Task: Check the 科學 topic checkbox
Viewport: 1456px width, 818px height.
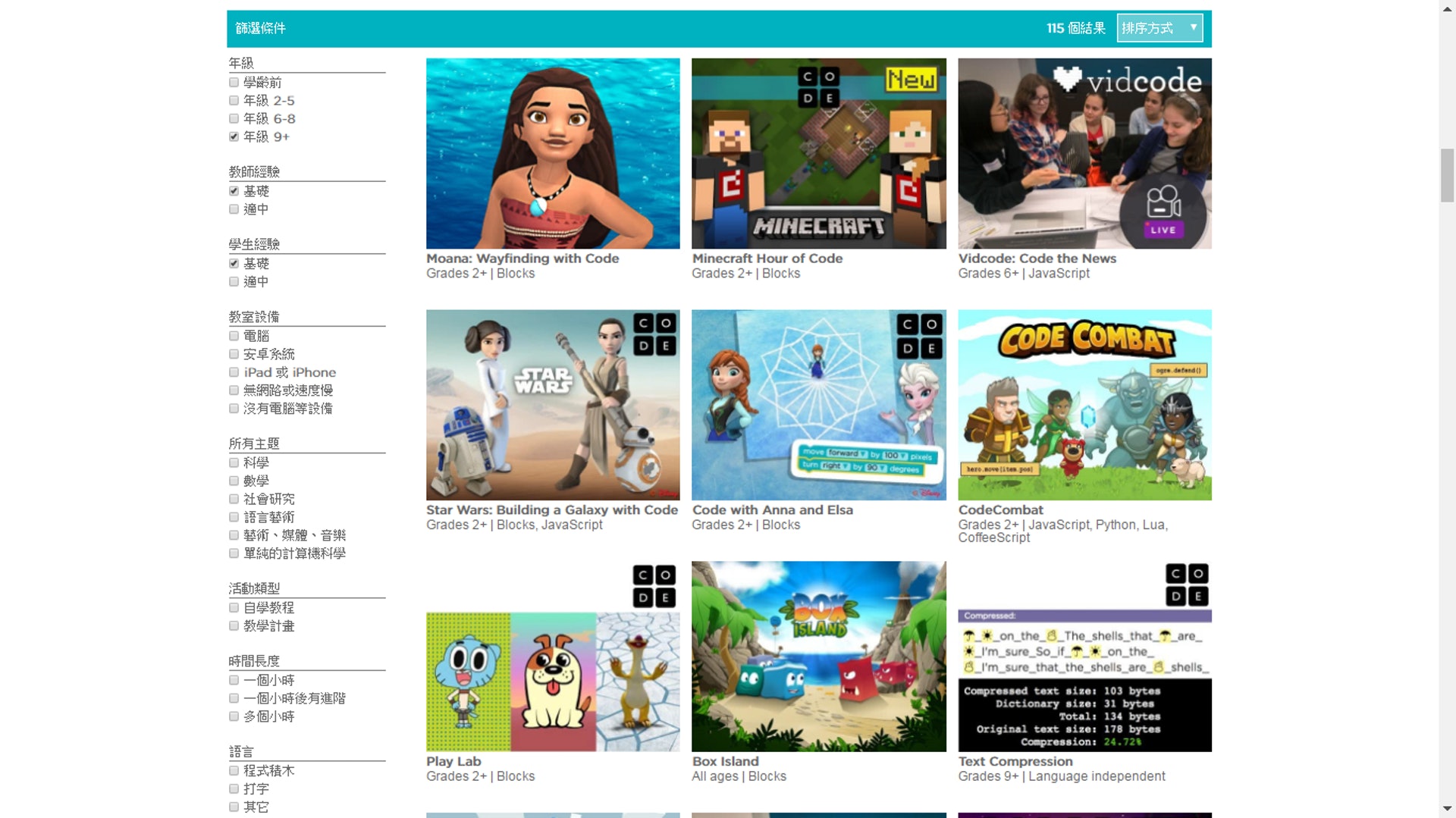Action: click(234, 462)
